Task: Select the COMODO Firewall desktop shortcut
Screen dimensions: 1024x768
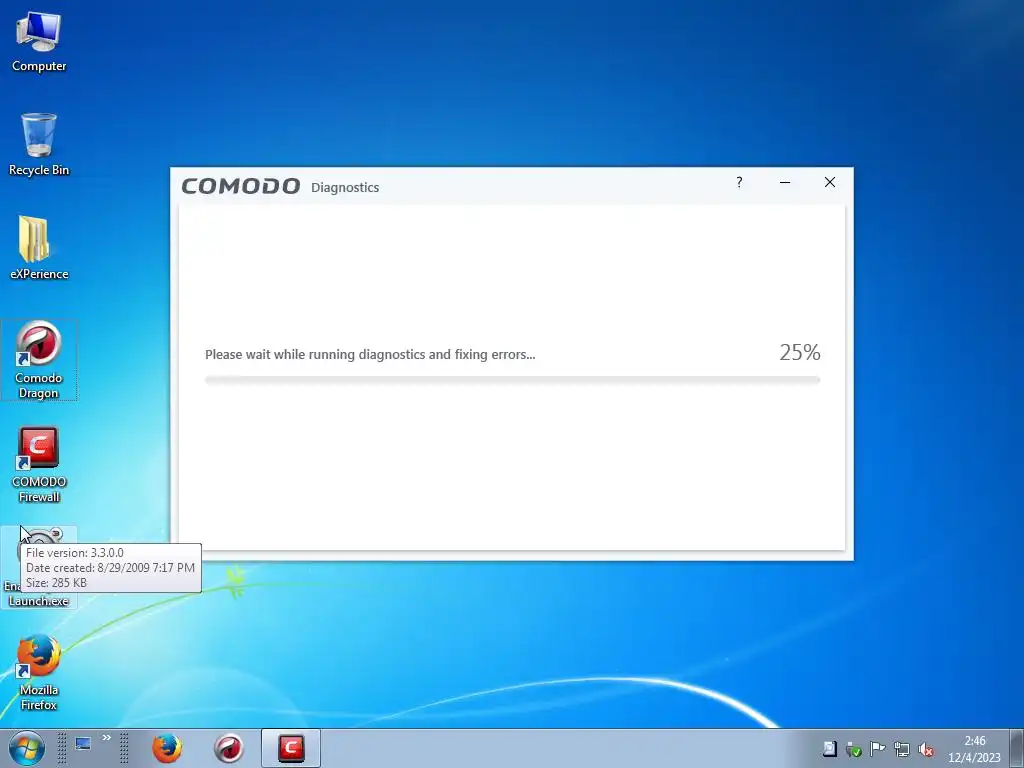Action: point(39,464)
